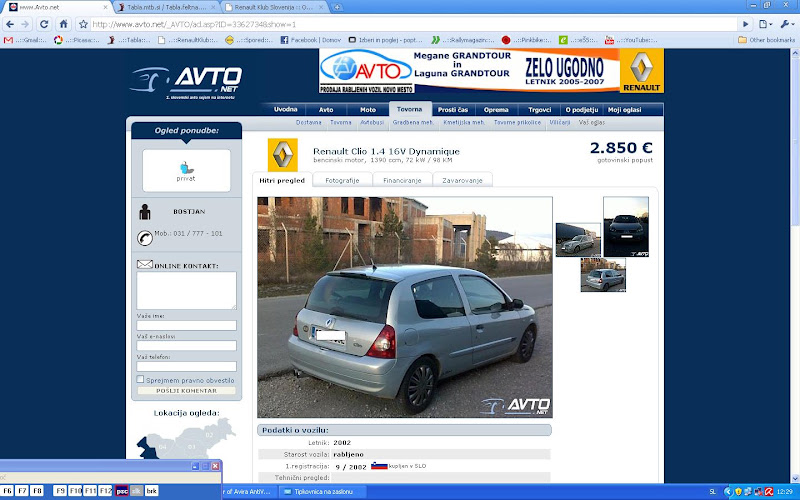The width and height of the screenshot is (800, 500).
Task: Click the POŠLJI KOMENTAR button
Action: 186,390
